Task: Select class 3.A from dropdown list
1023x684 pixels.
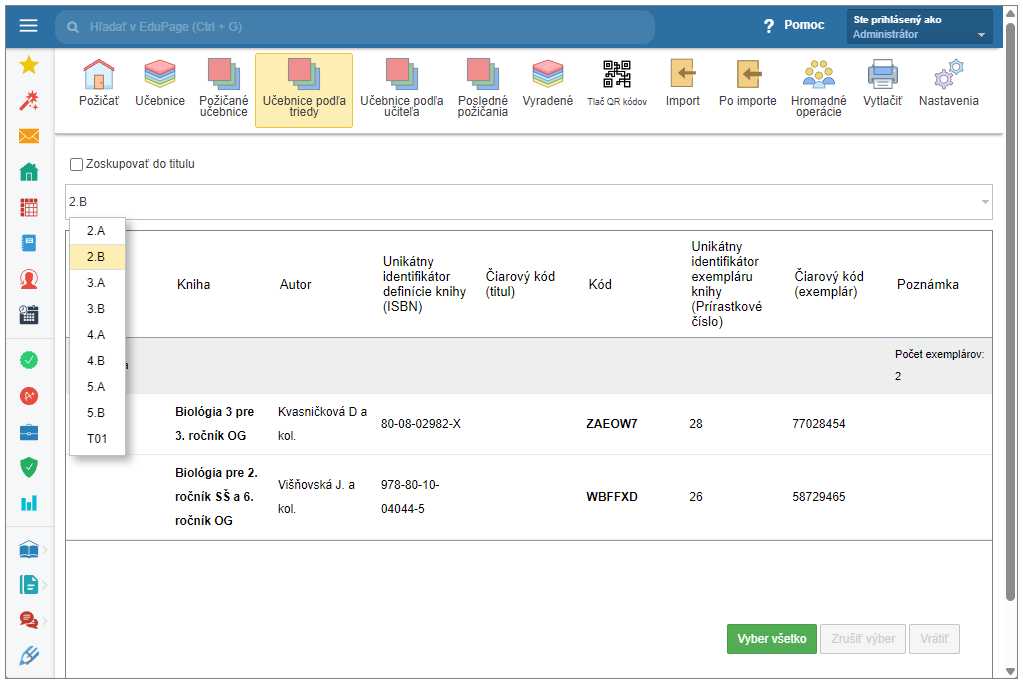Action: (96, 283)
